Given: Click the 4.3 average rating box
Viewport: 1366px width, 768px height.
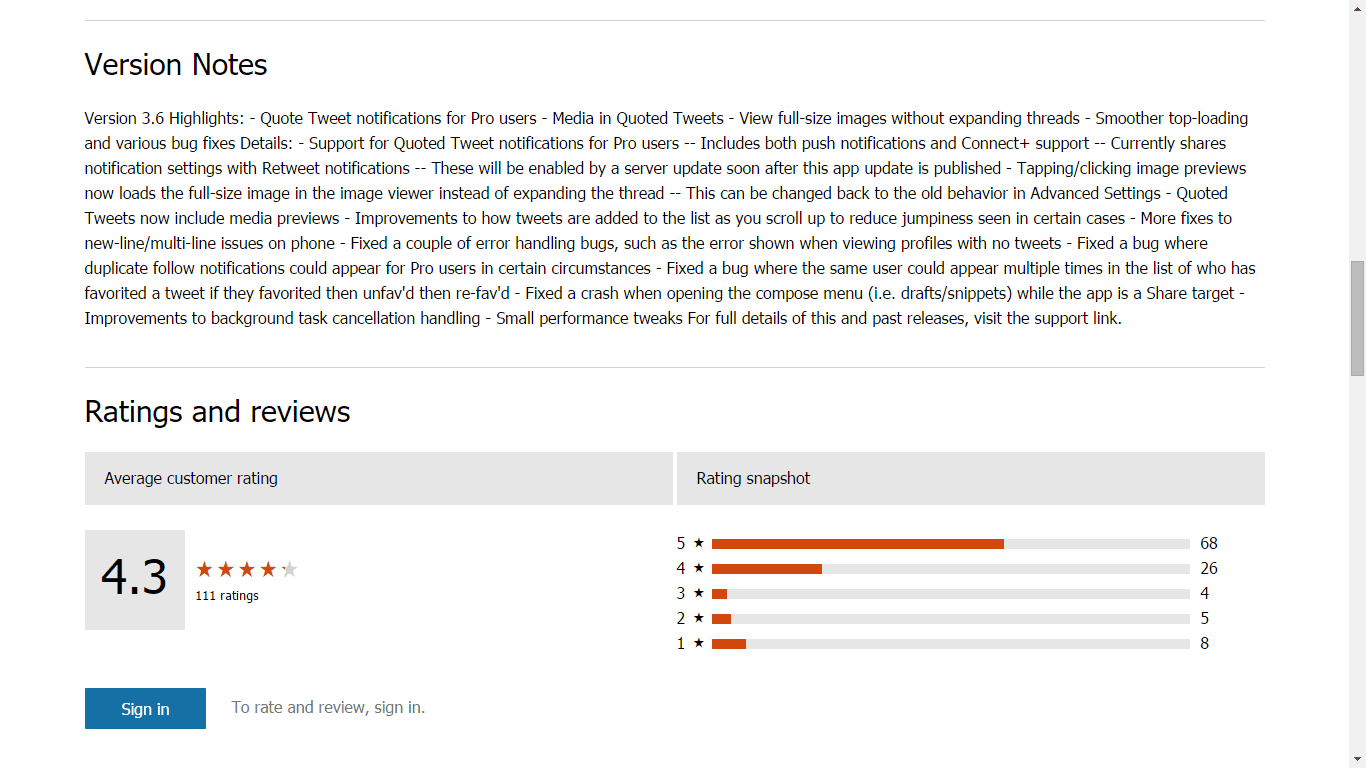Looking at the screenshot, I should point(135,580).
